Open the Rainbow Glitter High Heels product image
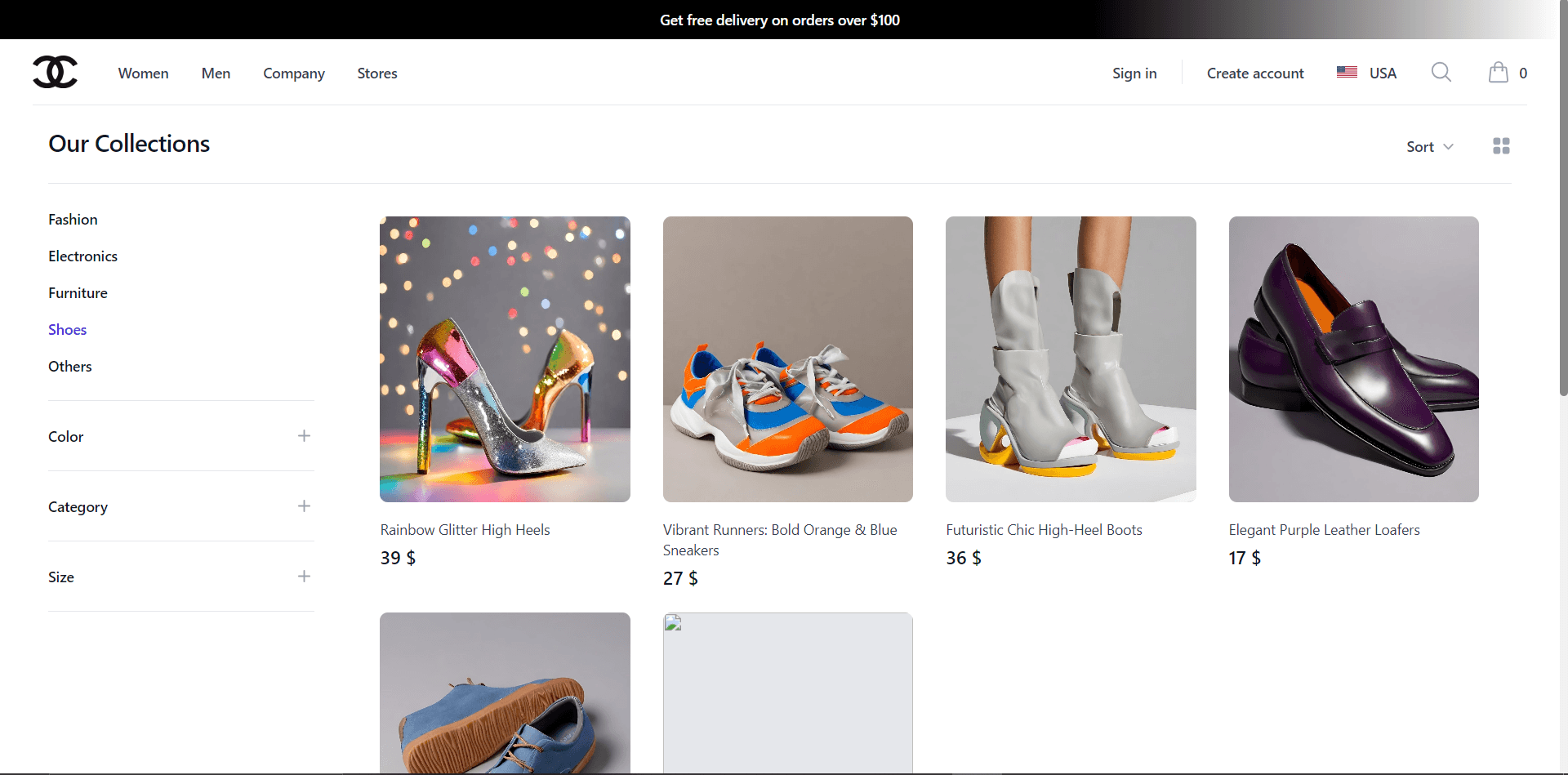This screenshot has width=1568, height=775. point(505,359)
